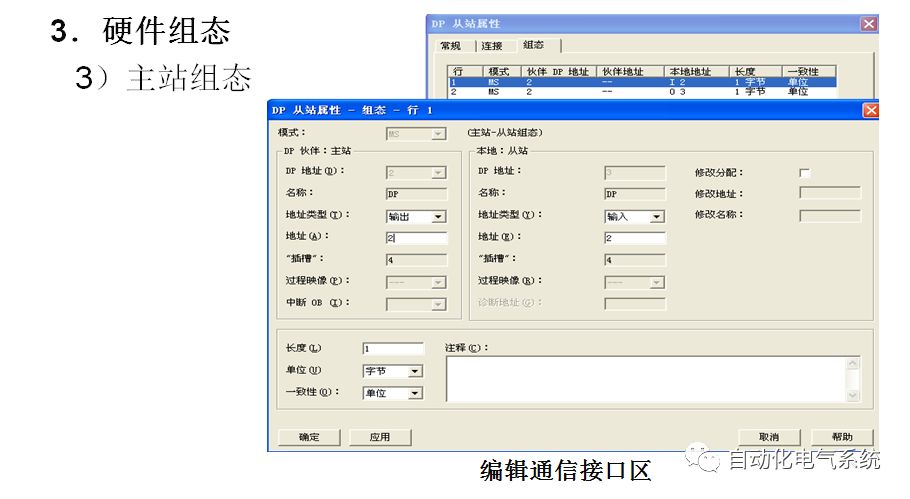Click the 应用 button

pos(380,437)
